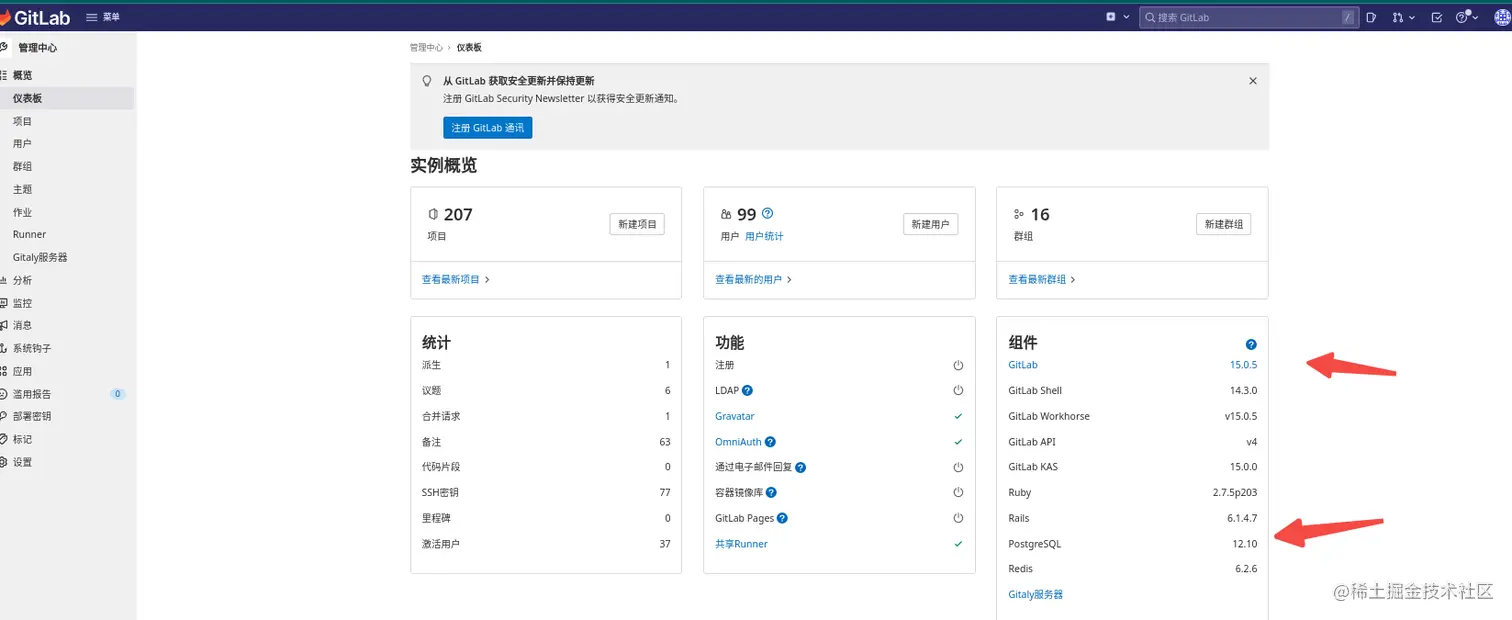
Task: Open the GitLab component link
Action: pyautogui.click(x=1023, y=365)
